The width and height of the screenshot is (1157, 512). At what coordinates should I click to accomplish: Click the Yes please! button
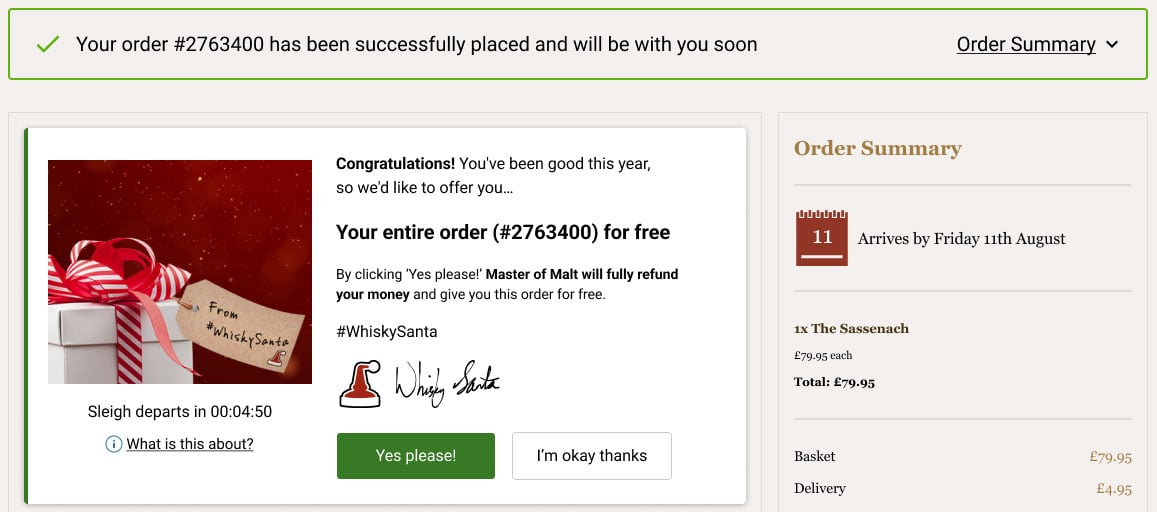[415, 456]
